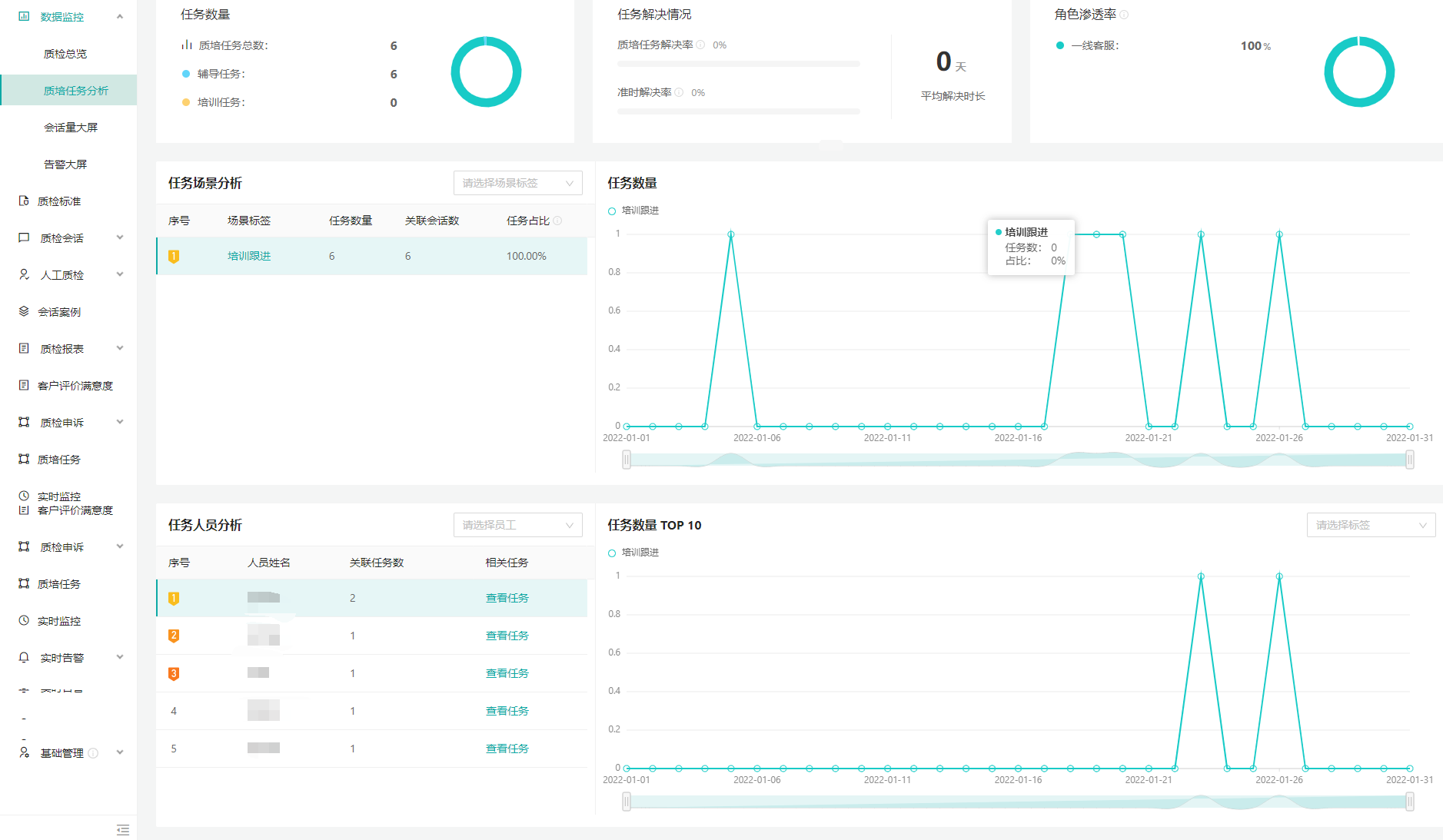This screenshot has width=1443, height=840.
Task: Click the 人员姓名 column header
Action: pos(269,563)
